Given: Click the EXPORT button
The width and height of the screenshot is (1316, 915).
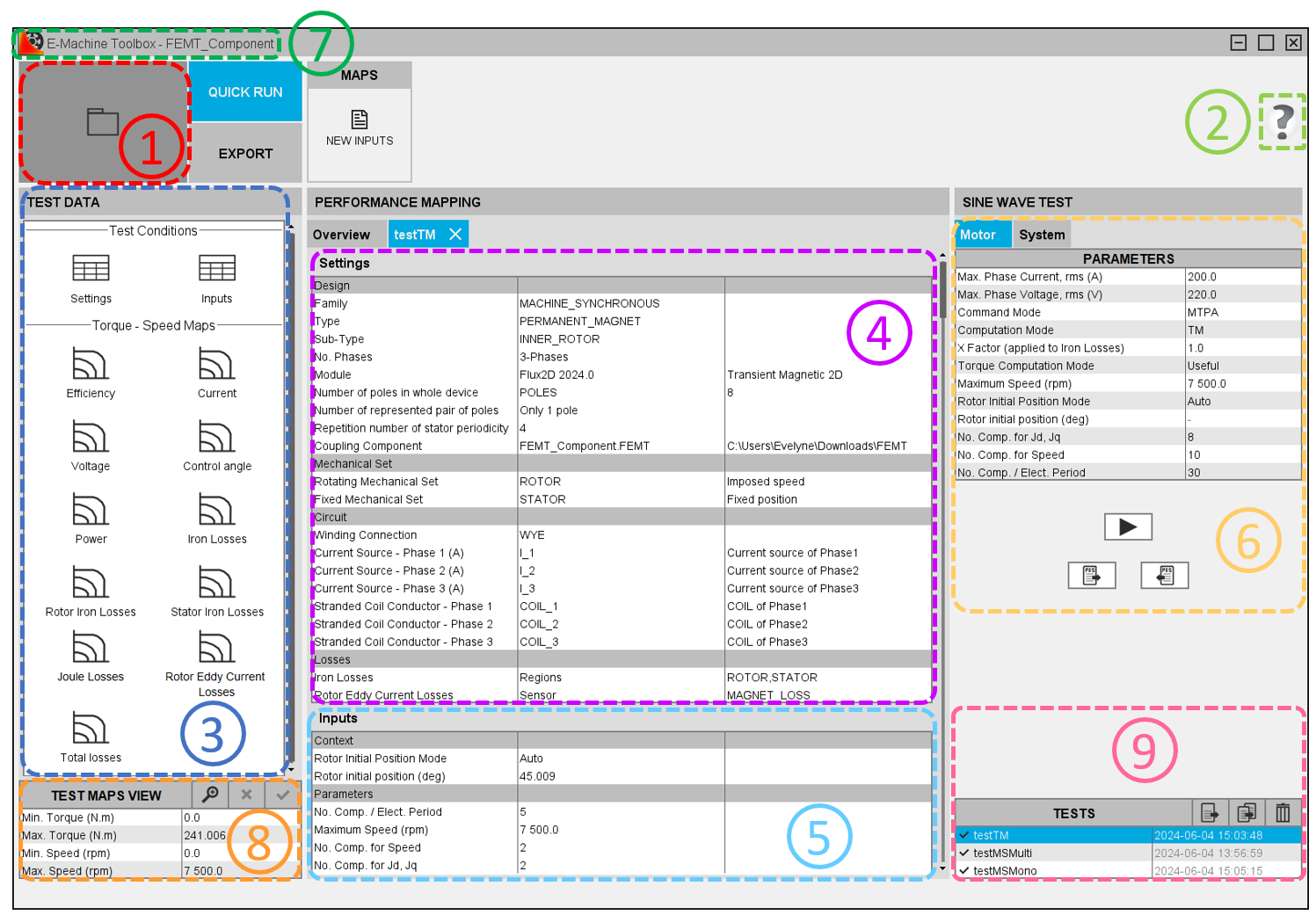Looking at the screenshot, I should [245, 154].
